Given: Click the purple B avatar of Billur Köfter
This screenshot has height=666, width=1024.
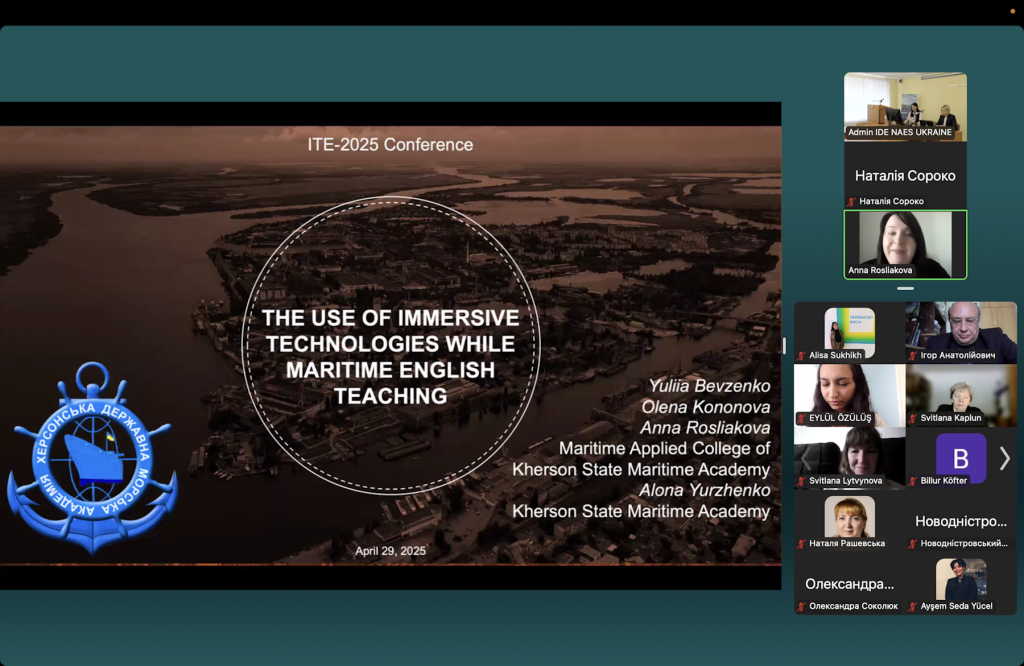Looking at the screenshot, I should pyautogui.click(x=961, y=458).
